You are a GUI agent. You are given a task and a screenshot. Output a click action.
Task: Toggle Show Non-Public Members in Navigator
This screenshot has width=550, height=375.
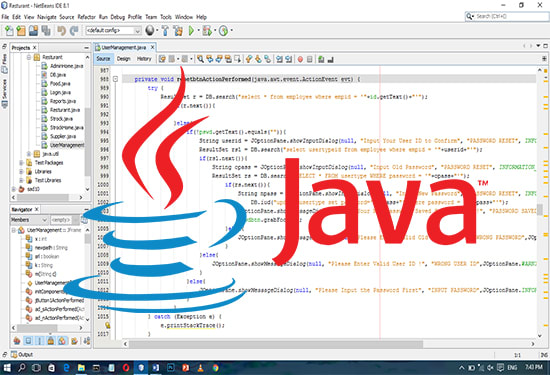click(x=51, y=340)
